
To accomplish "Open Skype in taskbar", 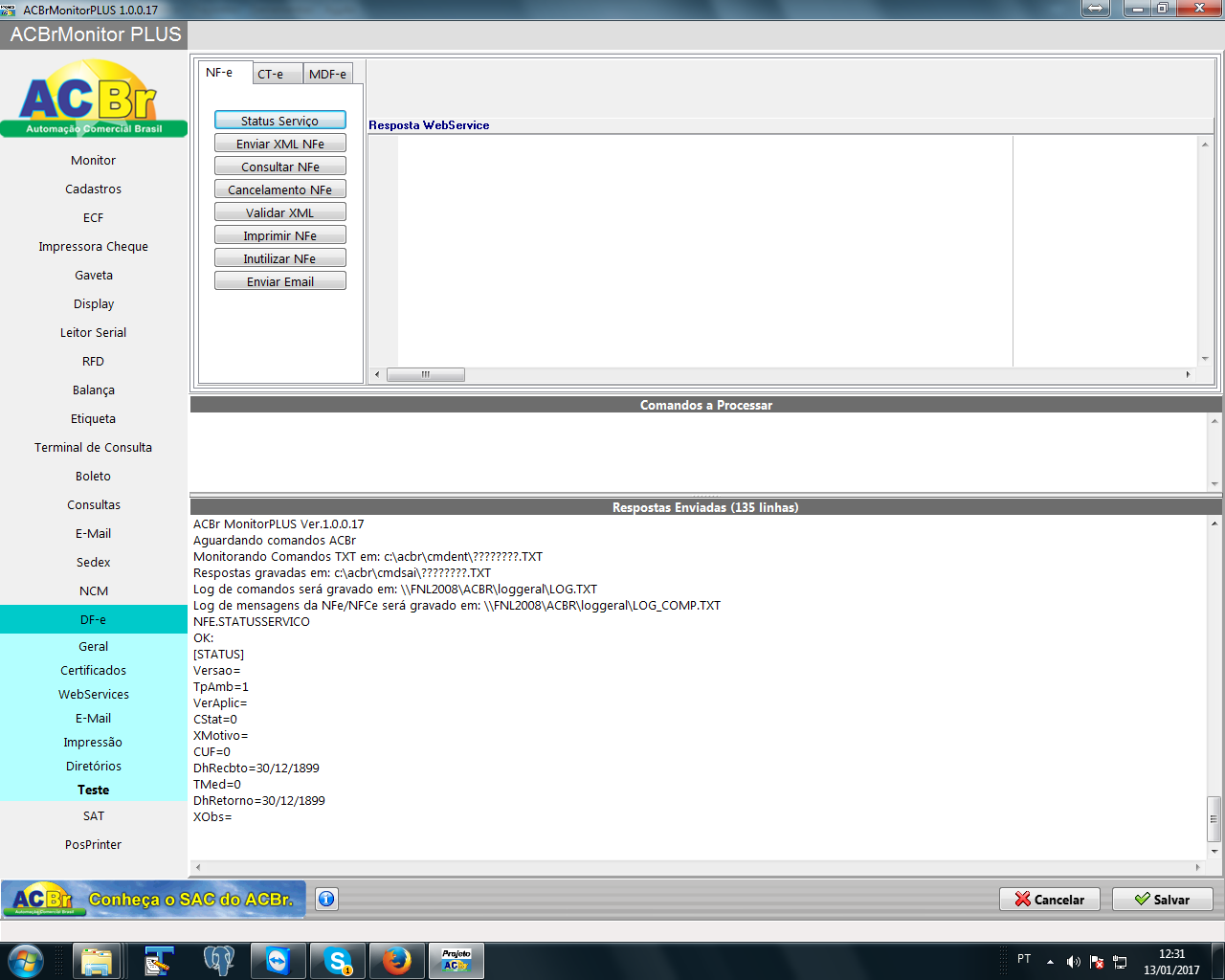I will (337, 961).
